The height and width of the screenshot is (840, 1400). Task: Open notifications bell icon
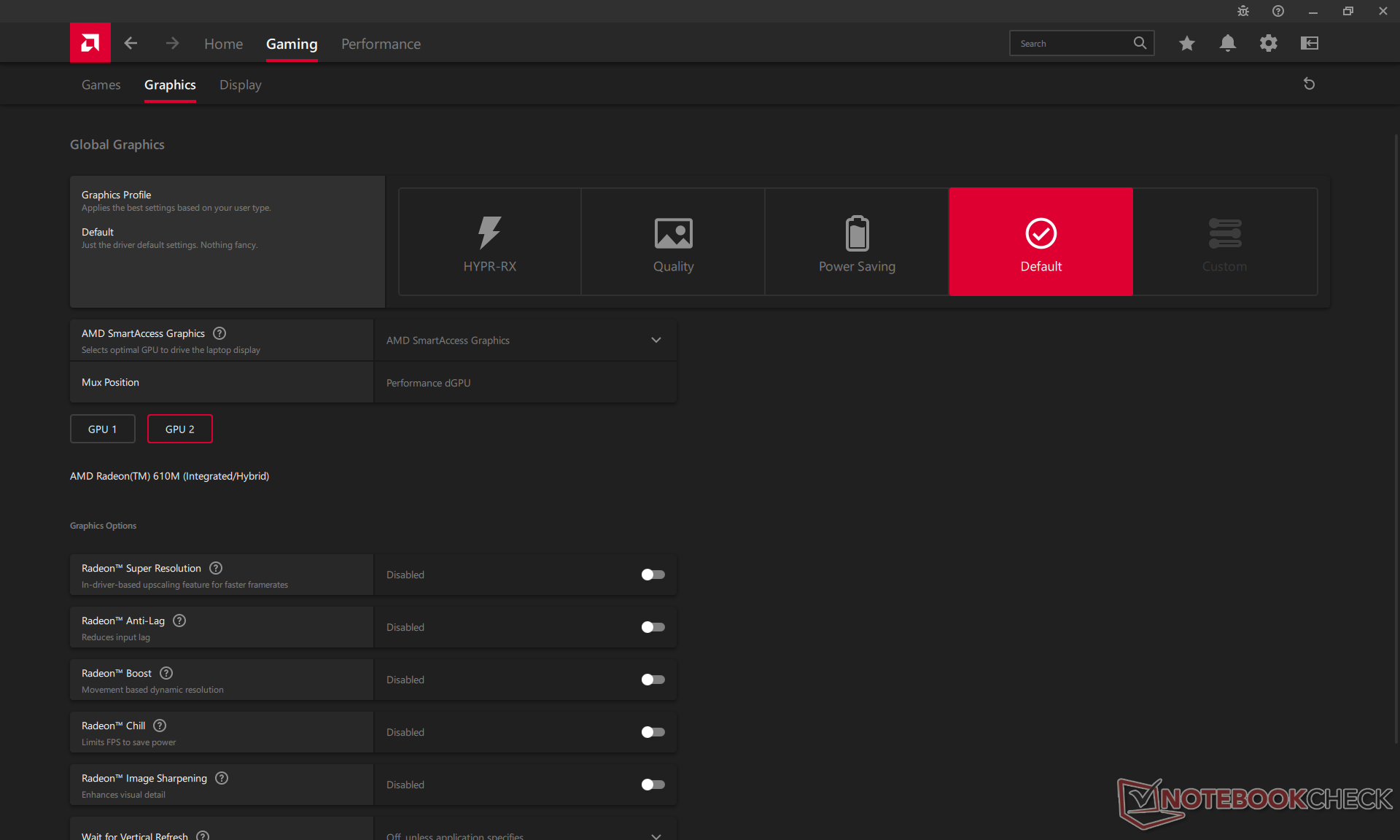coord(1227,43)
